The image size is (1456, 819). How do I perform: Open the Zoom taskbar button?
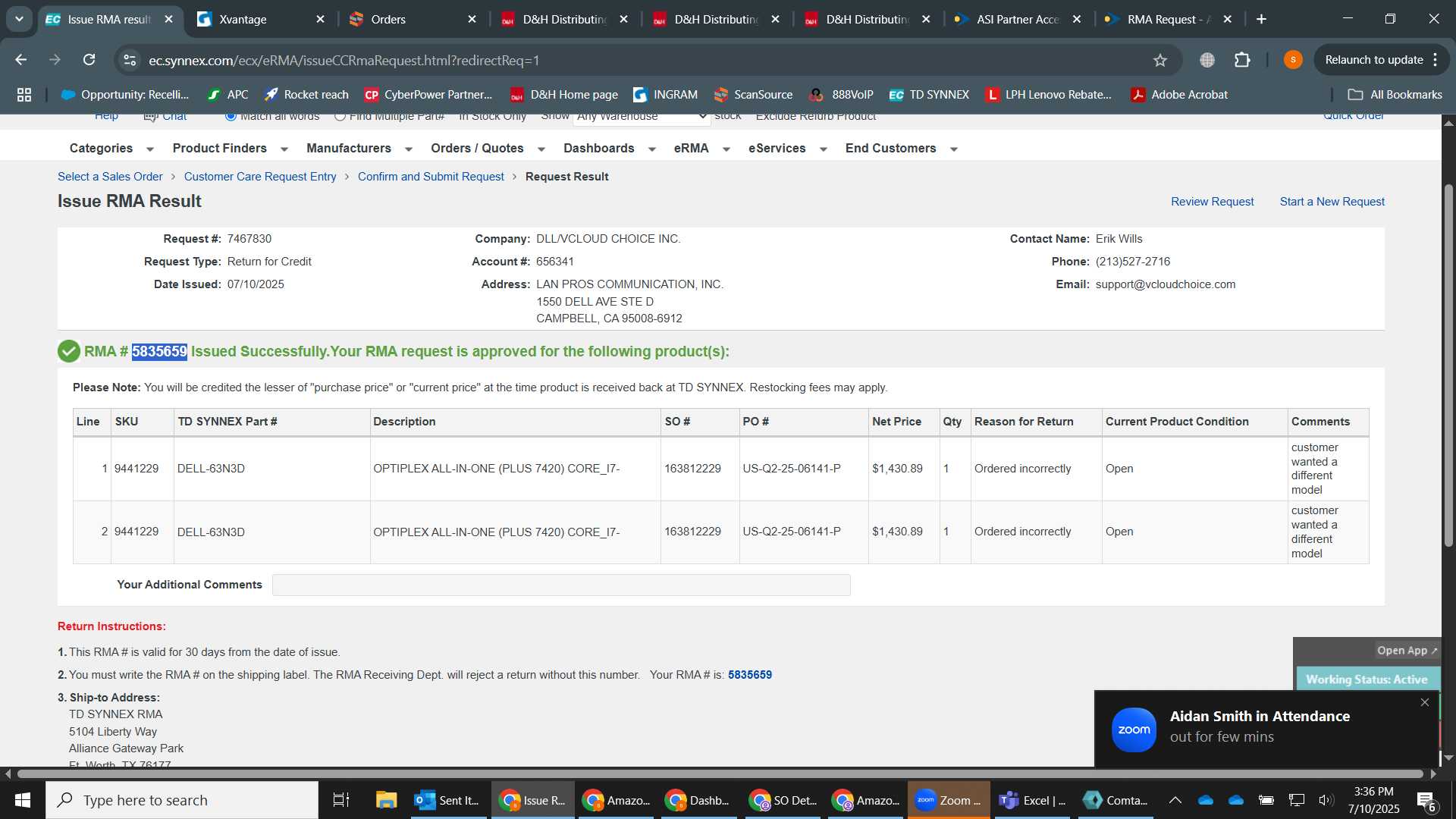click(948, 800)
